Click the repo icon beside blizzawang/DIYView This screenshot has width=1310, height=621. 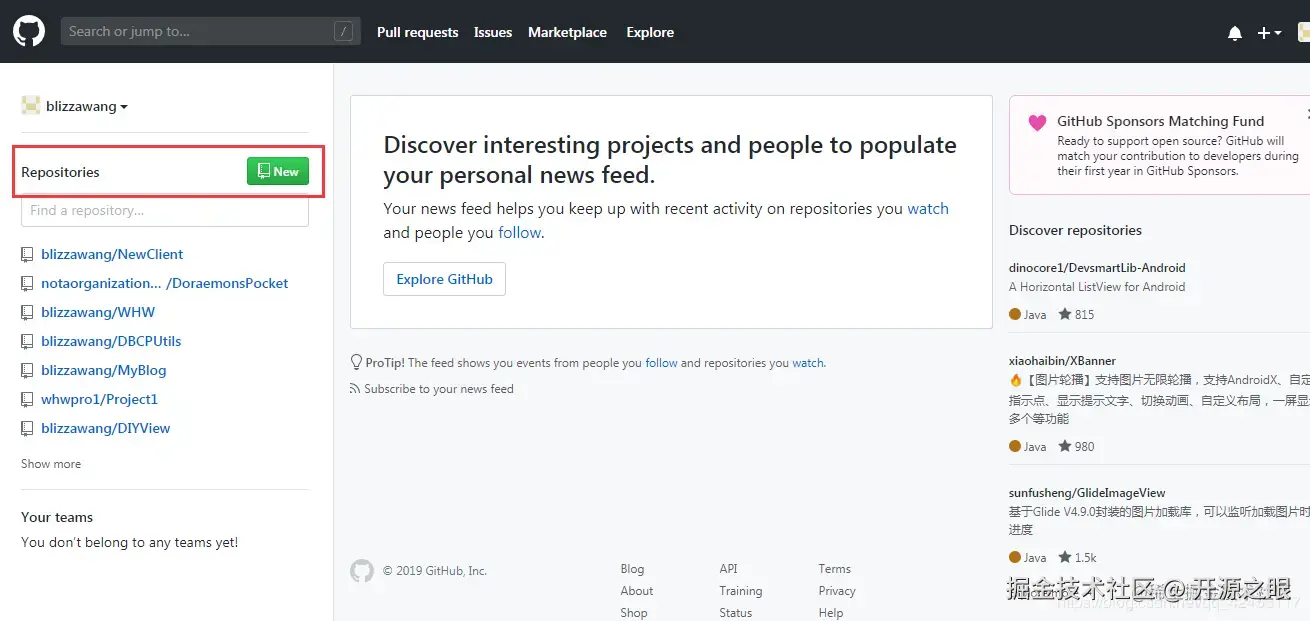pyautogui.click(x=28, y=429)
